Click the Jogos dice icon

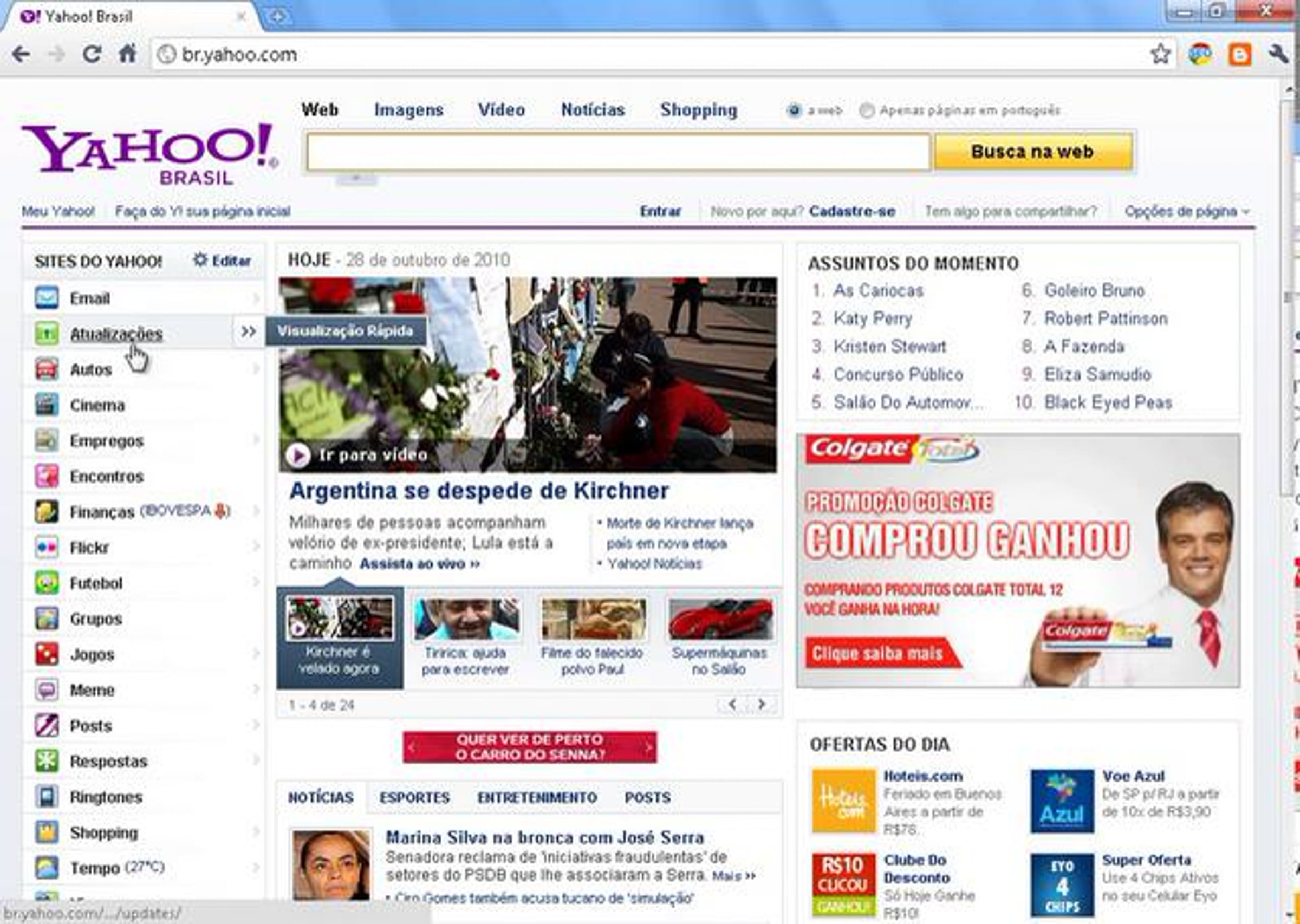point(46,654)
